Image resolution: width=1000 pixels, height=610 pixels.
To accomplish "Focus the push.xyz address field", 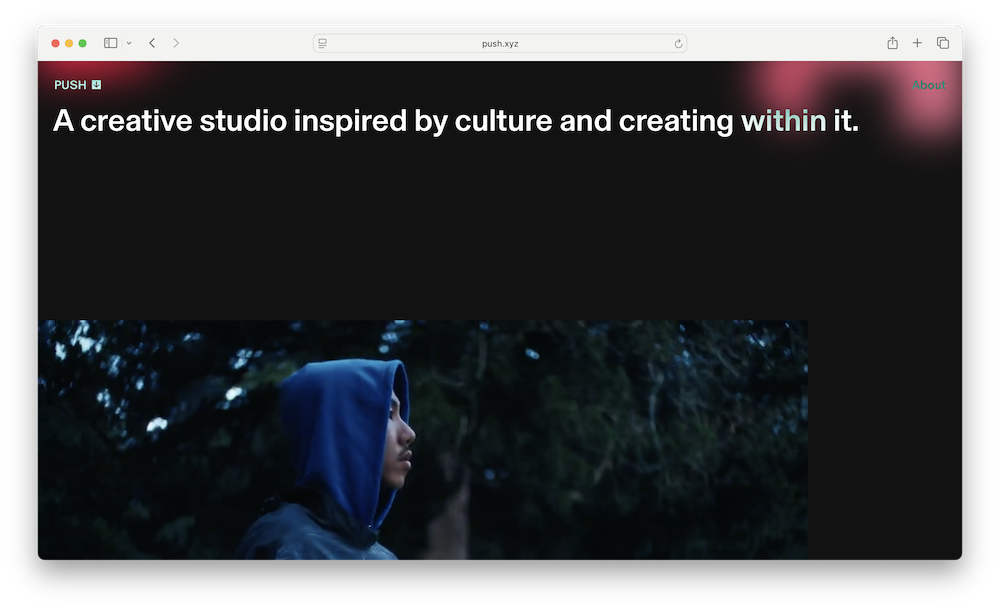I will pyautogui.click(x=500, y=43).
